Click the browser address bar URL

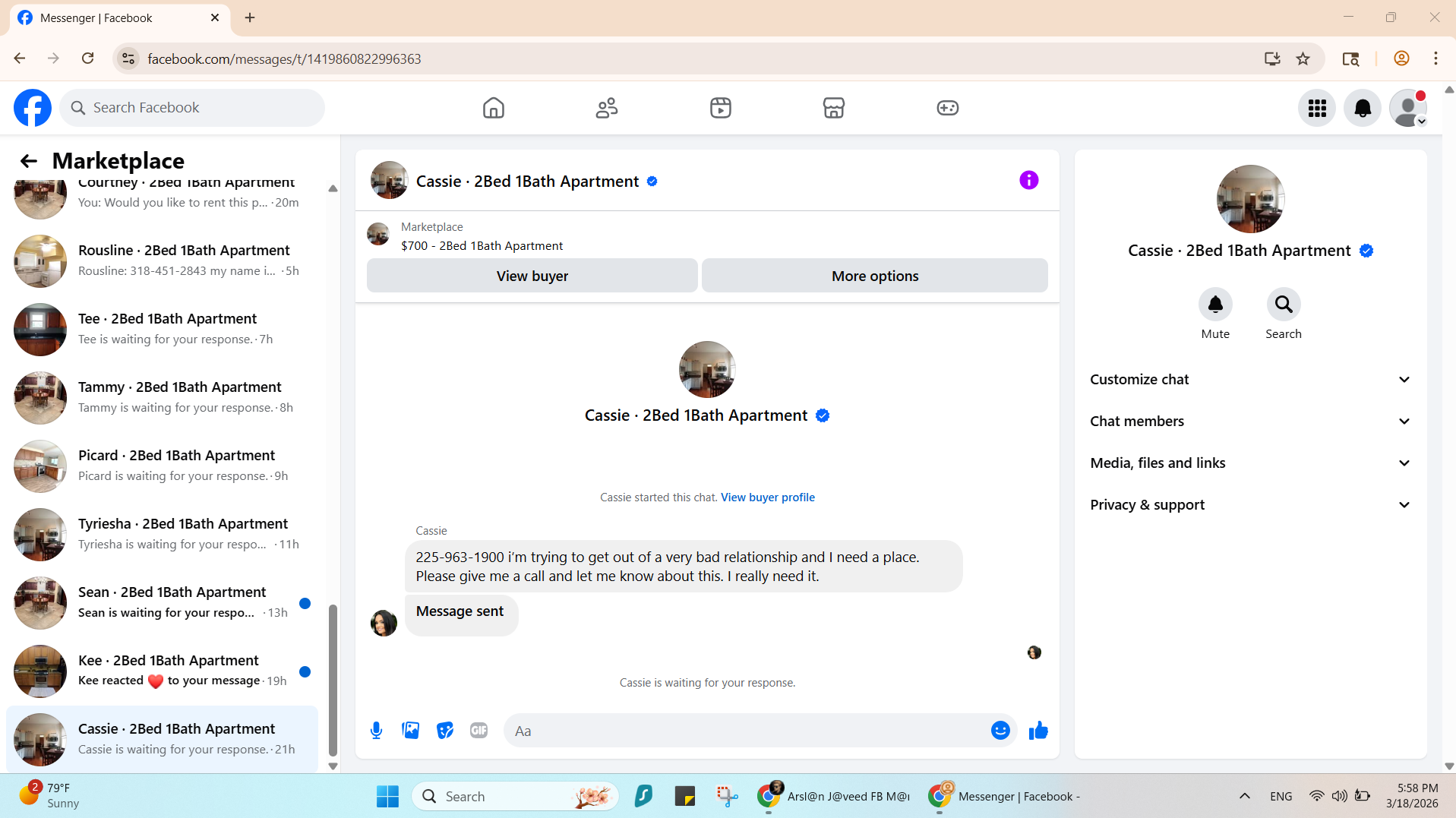[284, 58]
